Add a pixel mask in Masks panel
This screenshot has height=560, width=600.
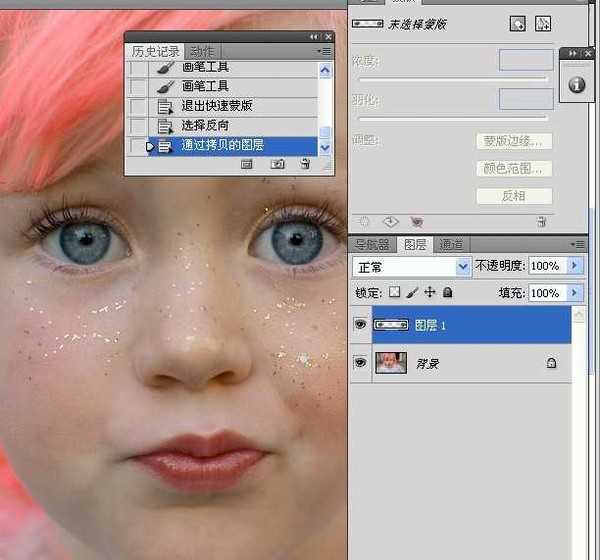518,23
